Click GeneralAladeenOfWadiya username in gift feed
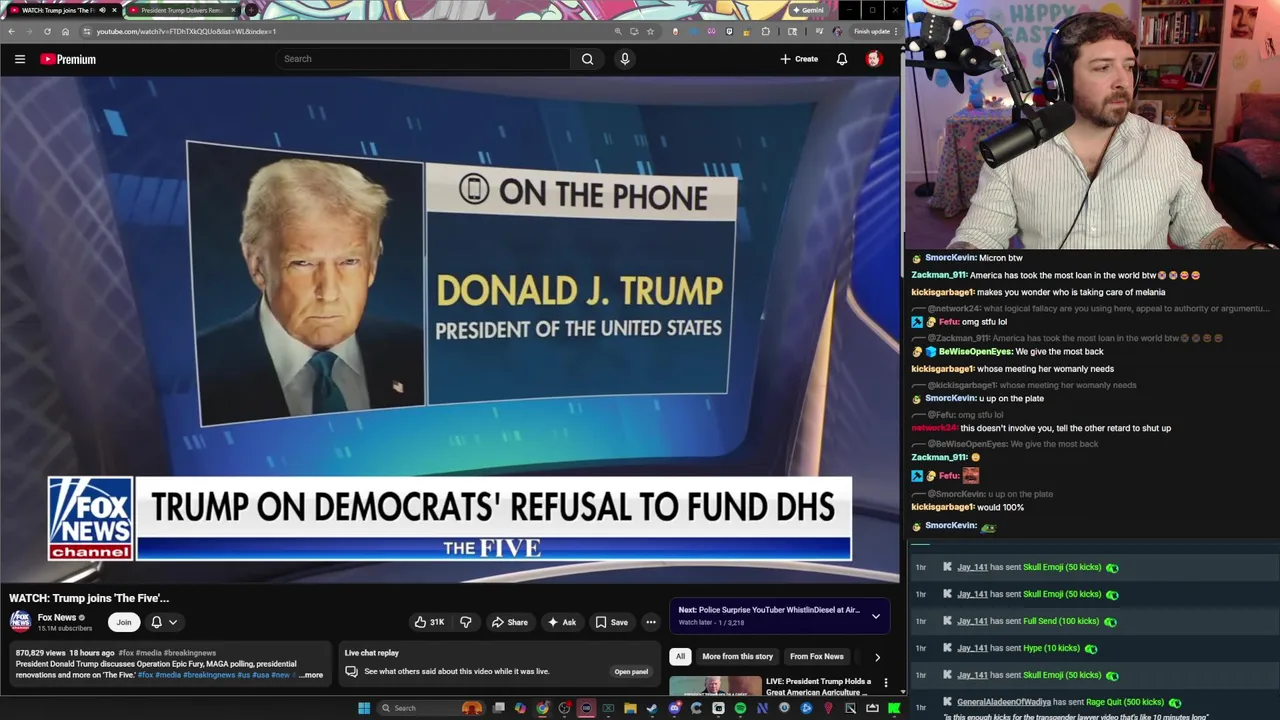The width and height of the screenshot is (1280, 720). point(1003,702)
